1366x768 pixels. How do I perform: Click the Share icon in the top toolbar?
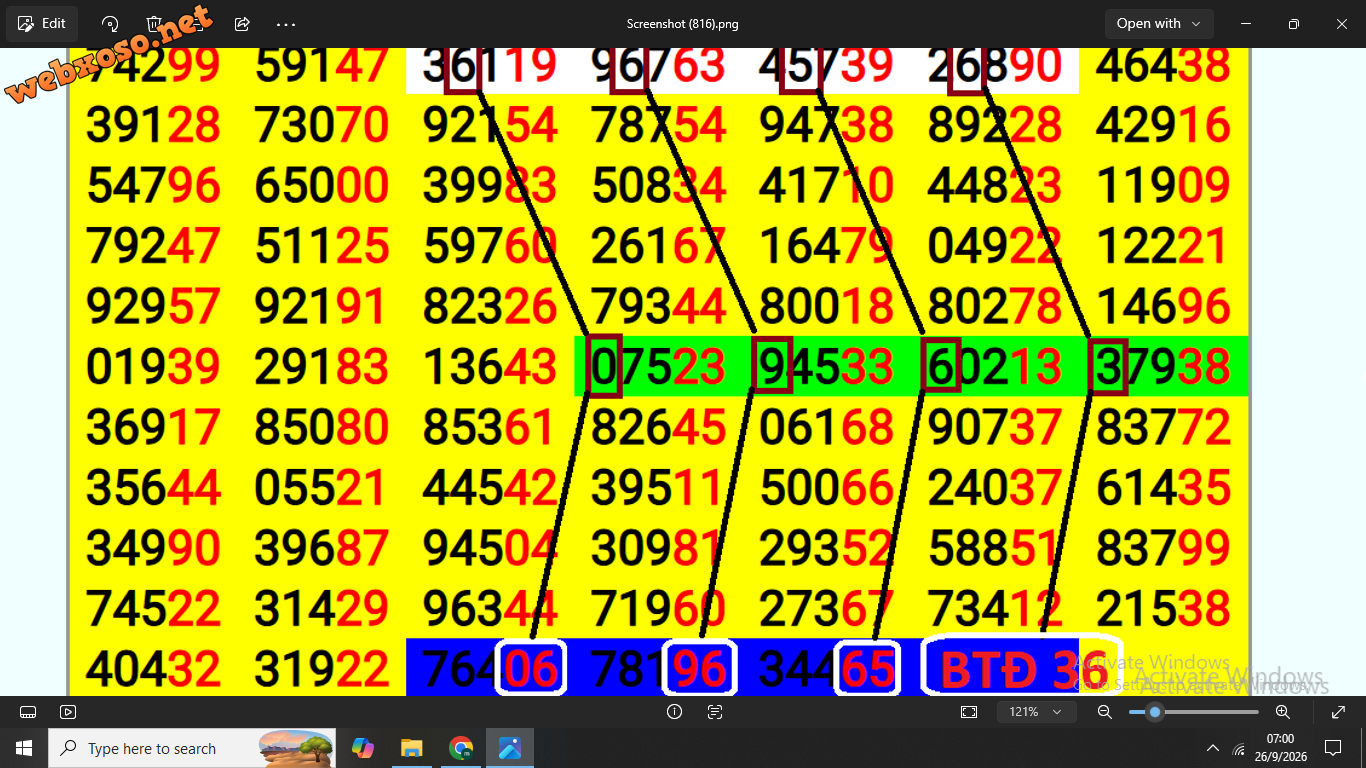[x=242, y=24]
